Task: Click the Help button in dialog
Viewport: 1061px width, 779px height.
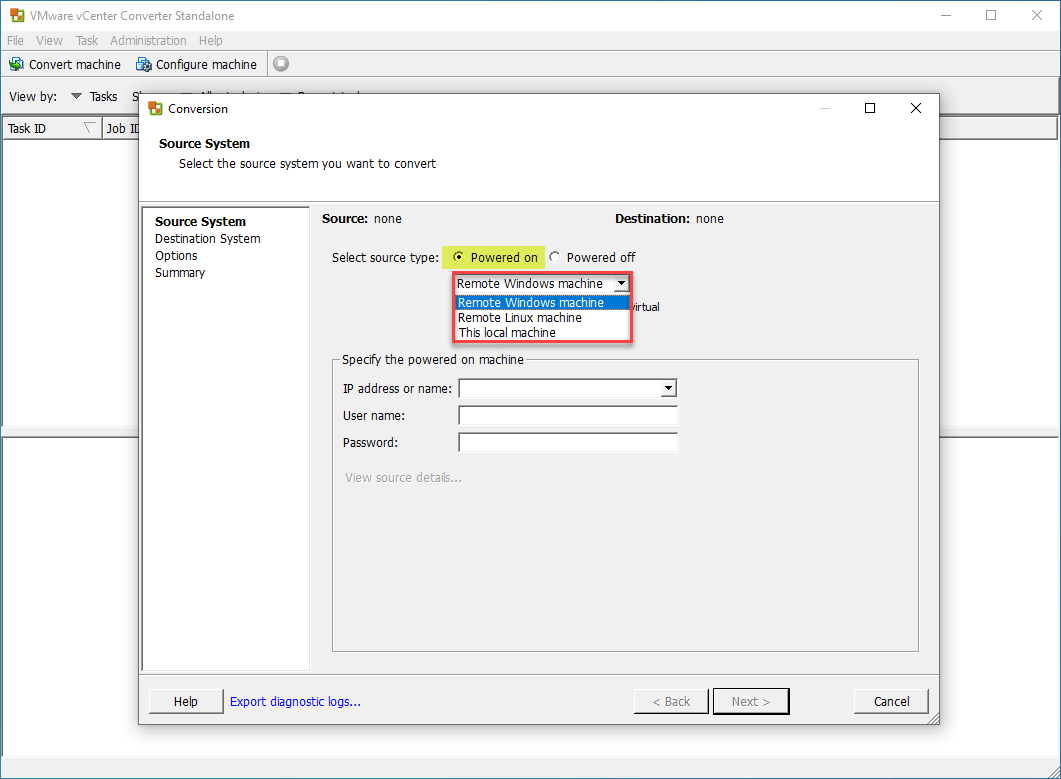Action: point(186,702)
